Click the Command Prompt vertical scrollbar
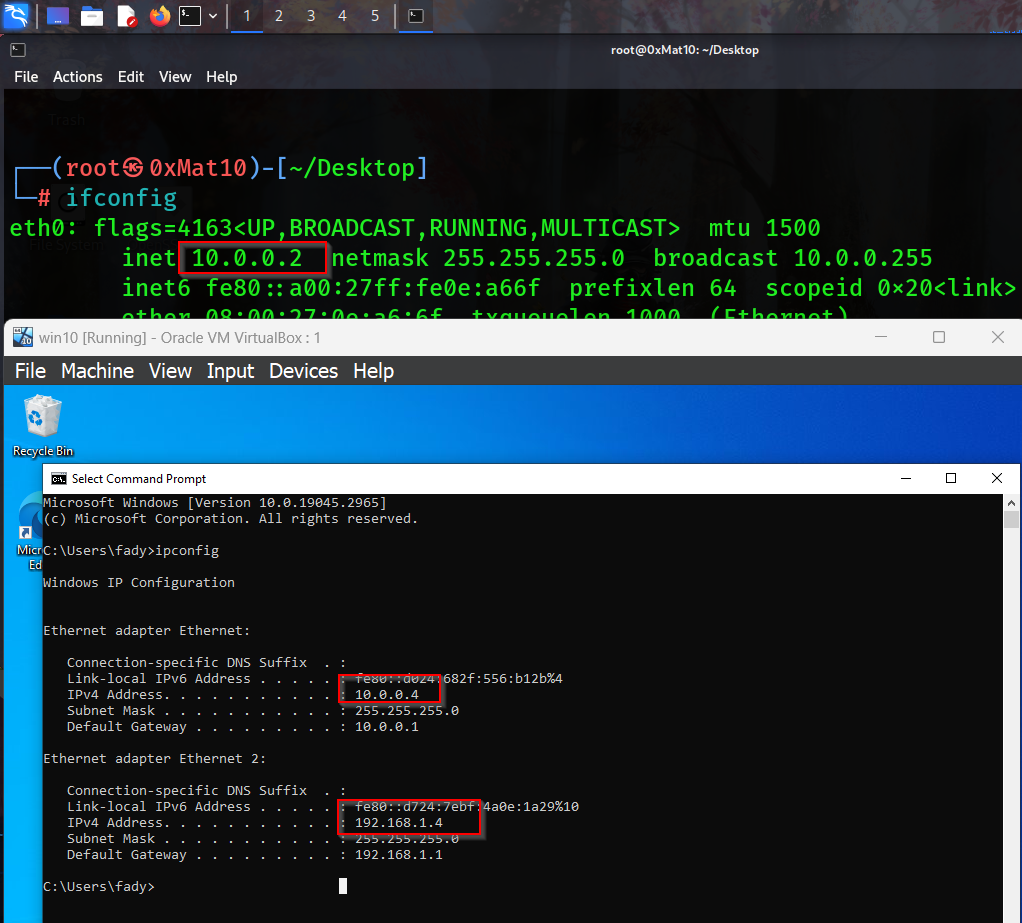 pos(1010,700)
